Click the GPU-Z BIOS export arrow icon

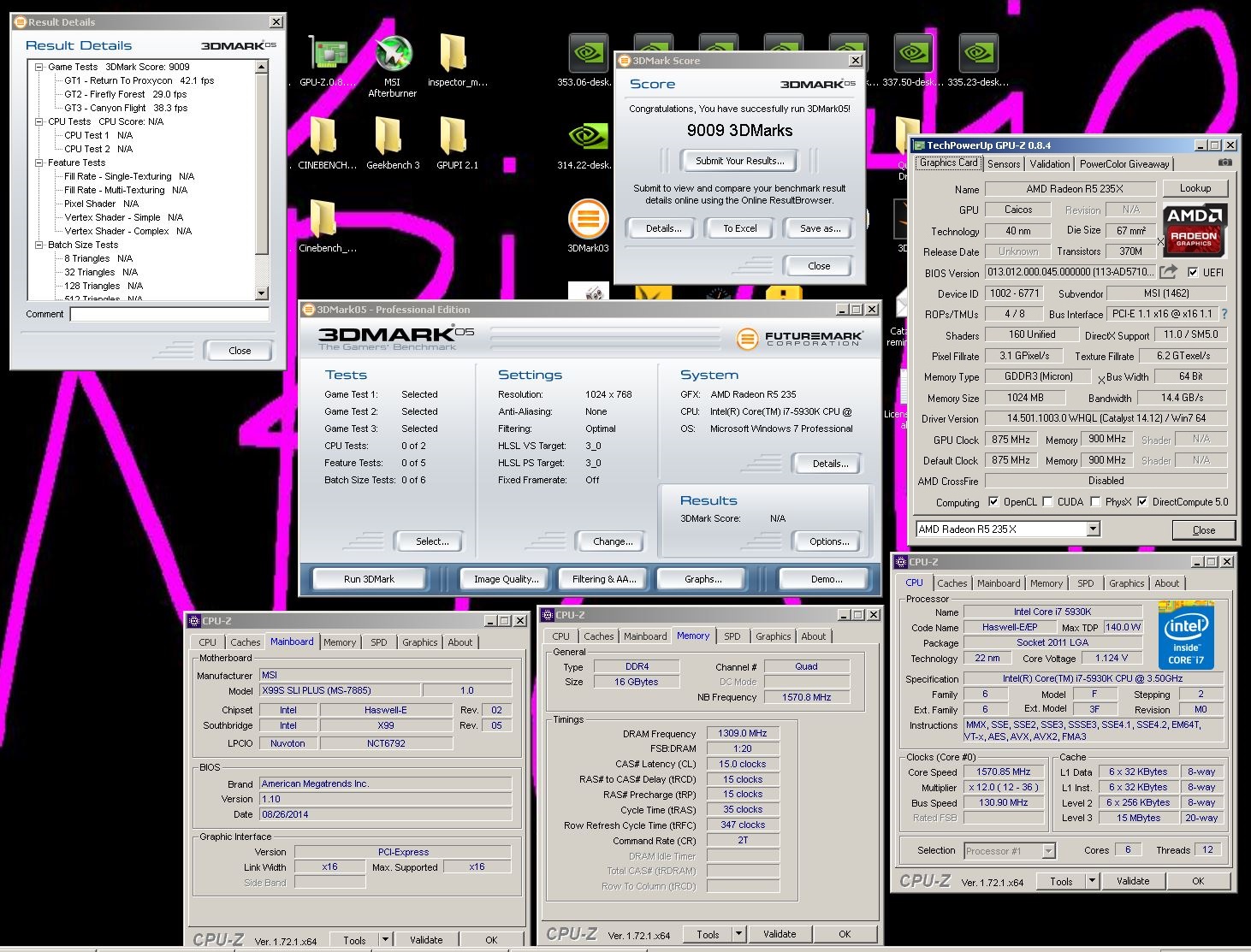(1168, 272)
